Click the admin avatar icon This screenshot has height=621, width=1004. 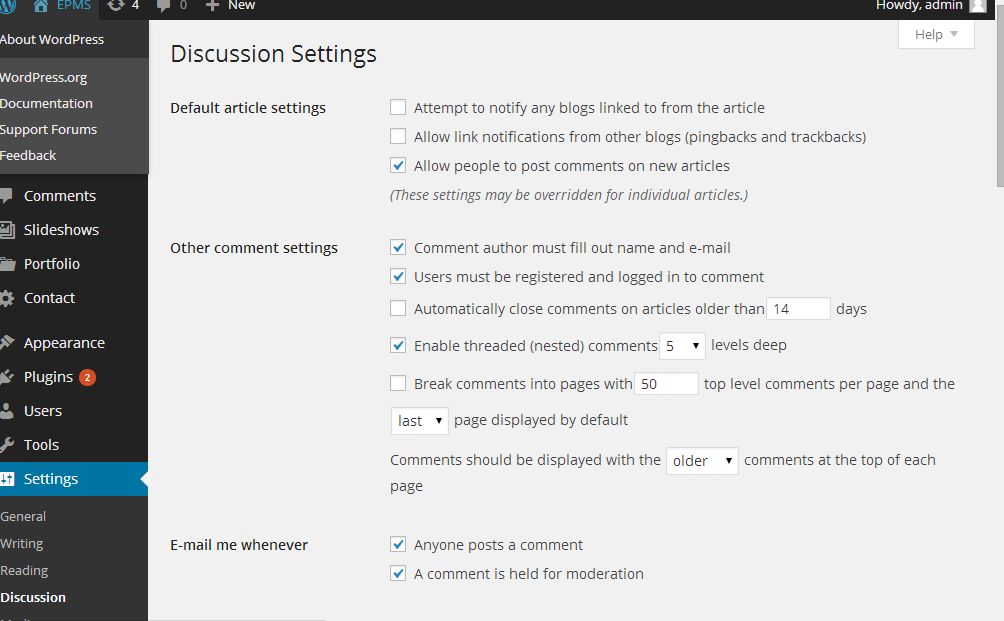(x=977, y=6)
